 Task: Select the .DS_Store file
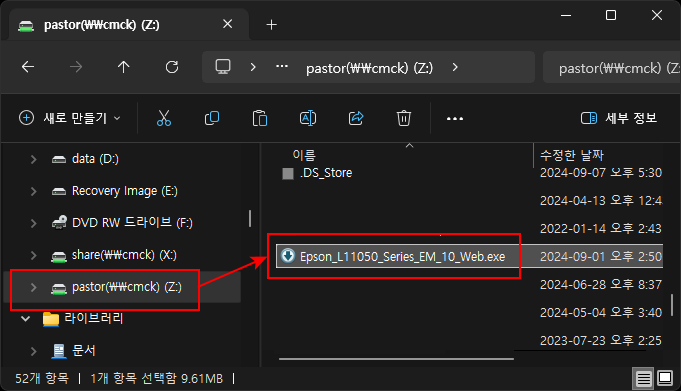[326, 173]
